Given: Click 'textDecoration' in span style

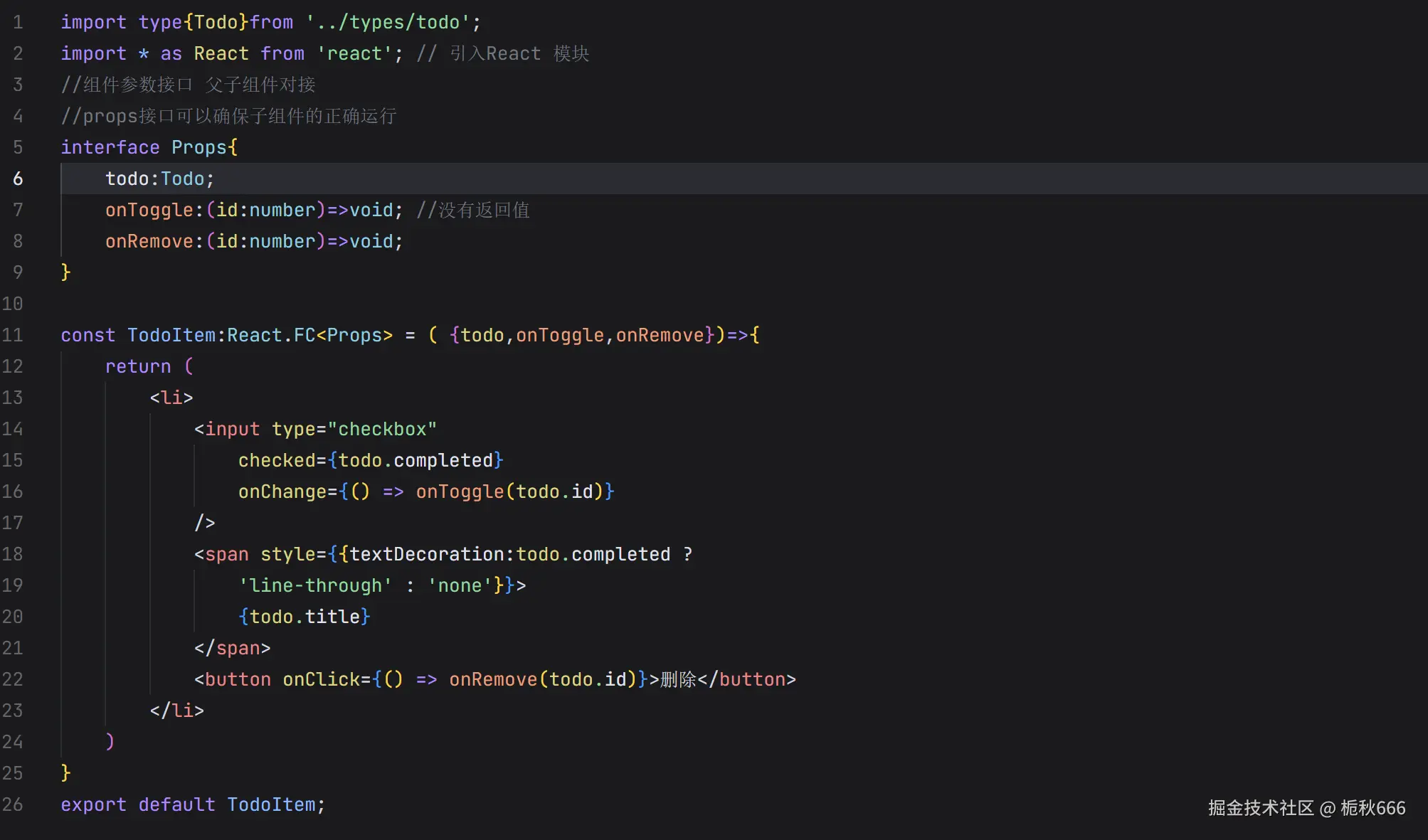Looking at the screenshot, I should click(x=426, y=555).
